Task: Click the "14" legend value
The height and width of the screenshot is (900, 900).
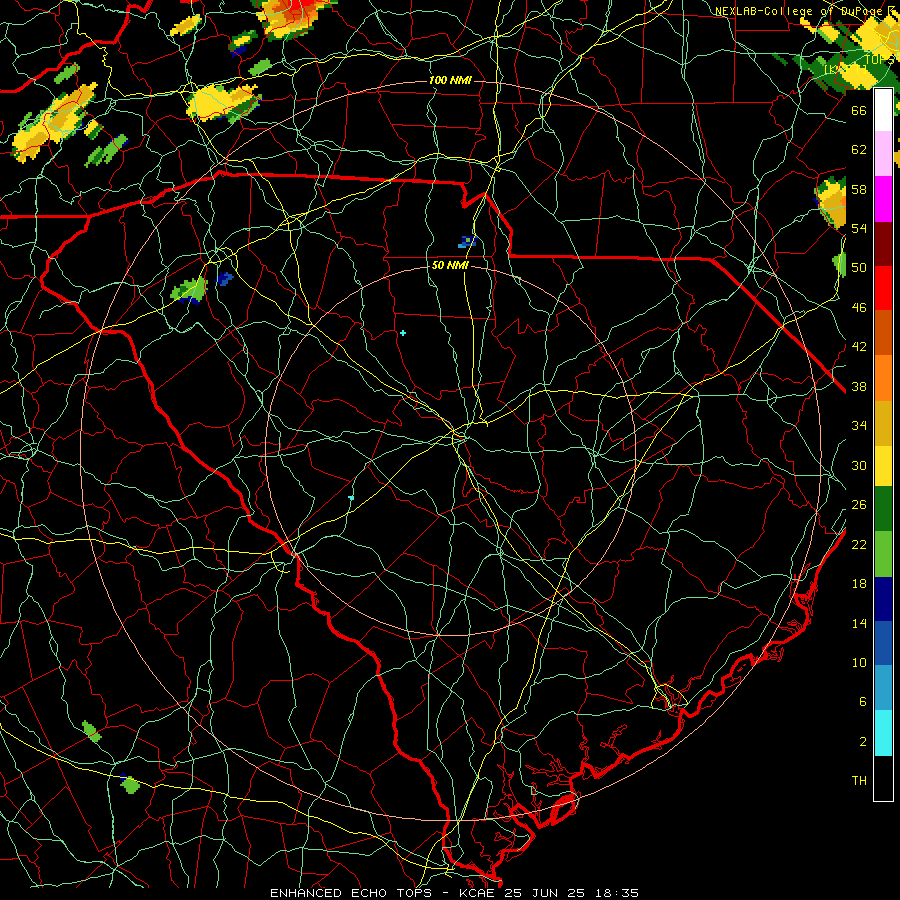Action: pyautogui.click(x=859, y=623)
